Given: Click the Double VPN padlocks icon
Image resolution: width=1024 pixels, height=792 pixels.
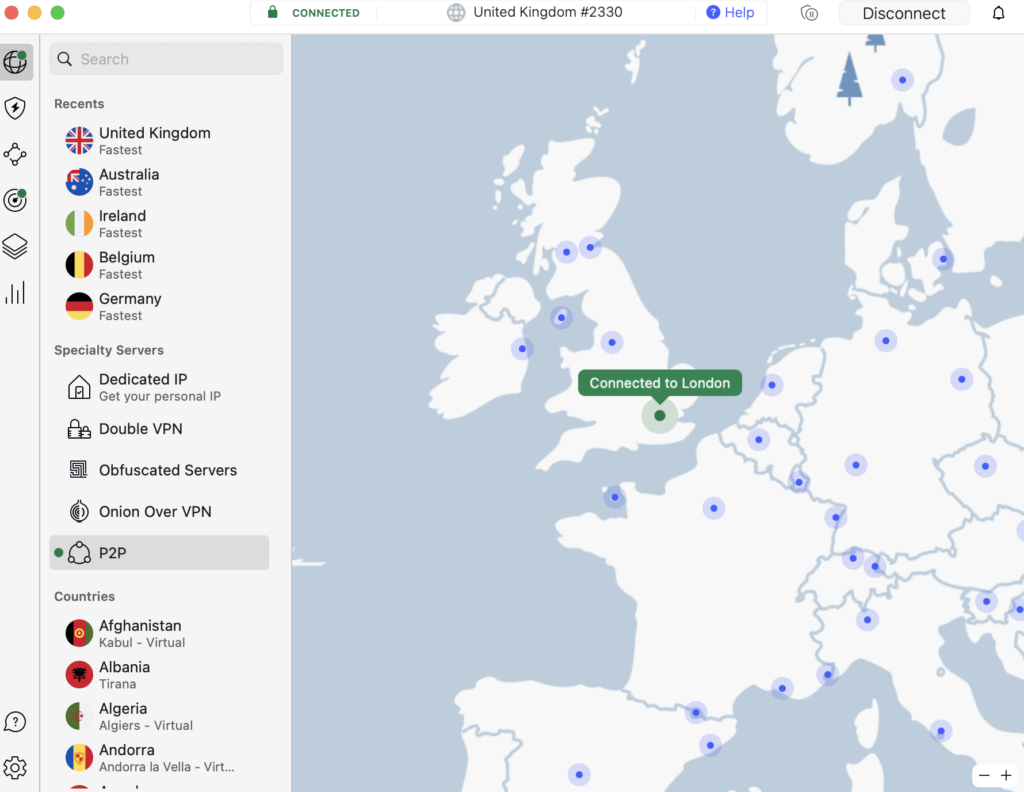Looking at the screenshot, I should click(x=79, y=429).
